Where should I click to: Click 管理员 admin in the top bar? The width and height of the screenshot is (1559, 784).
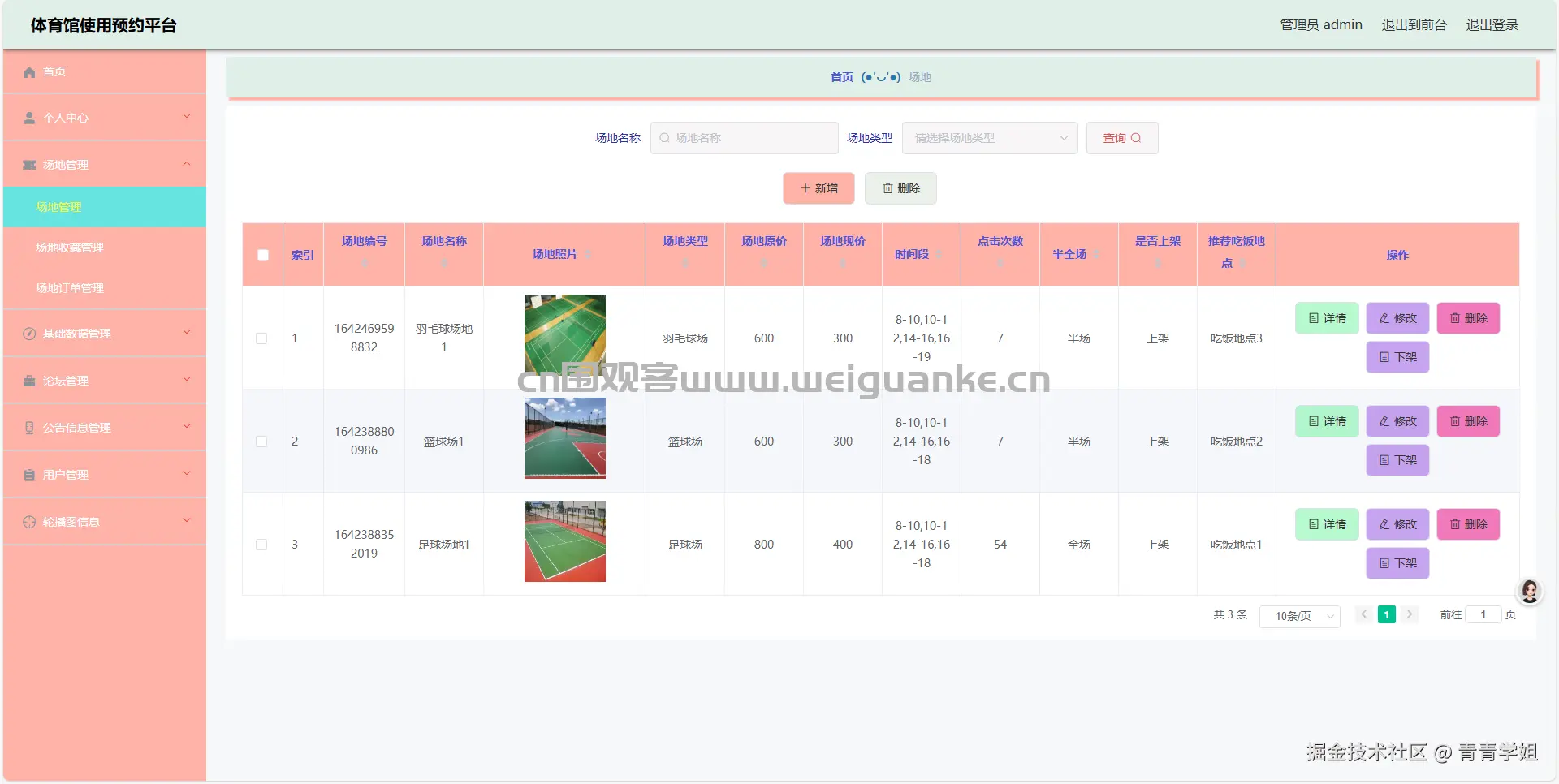coord(1321,25)
